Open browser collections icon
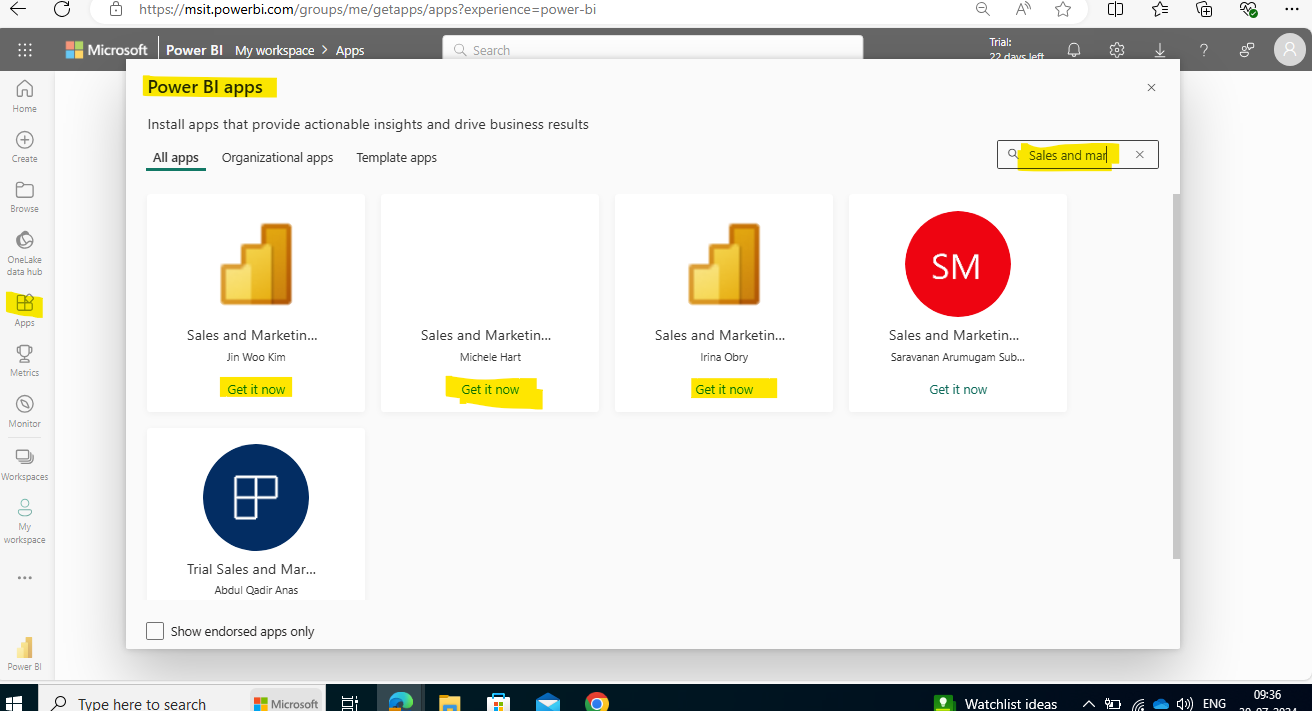This screenshot has width=1312, height=711. click(x=1204, y=9)
